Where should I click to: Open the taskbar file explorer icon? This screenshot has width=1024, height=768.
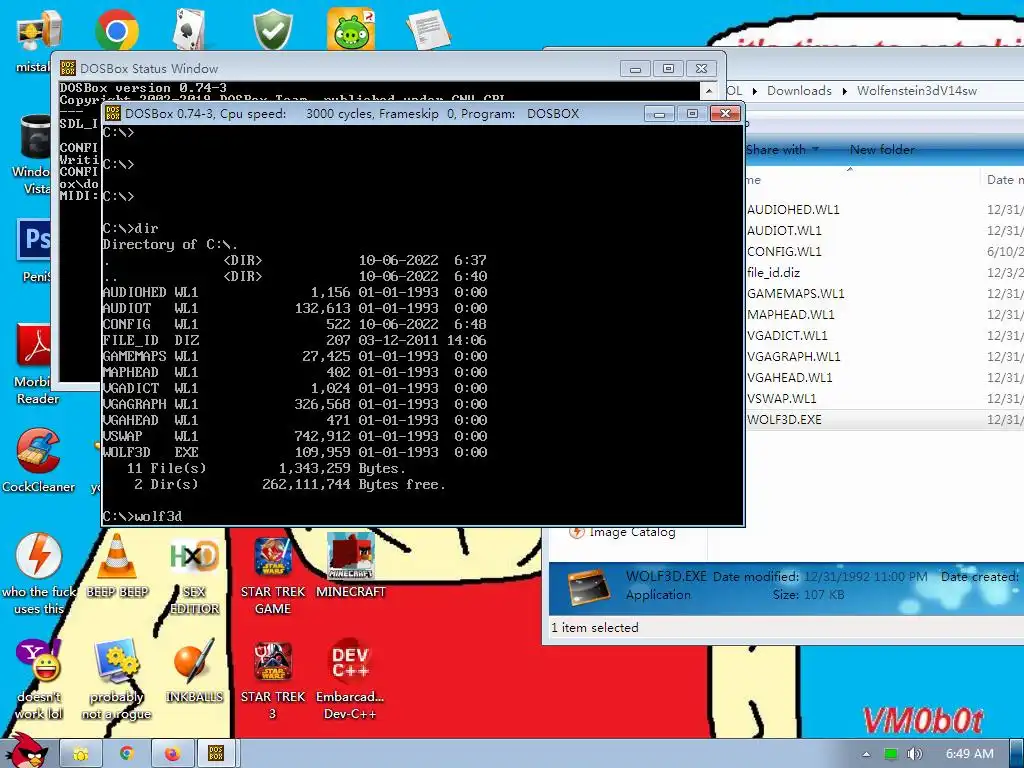pos(81,754)
